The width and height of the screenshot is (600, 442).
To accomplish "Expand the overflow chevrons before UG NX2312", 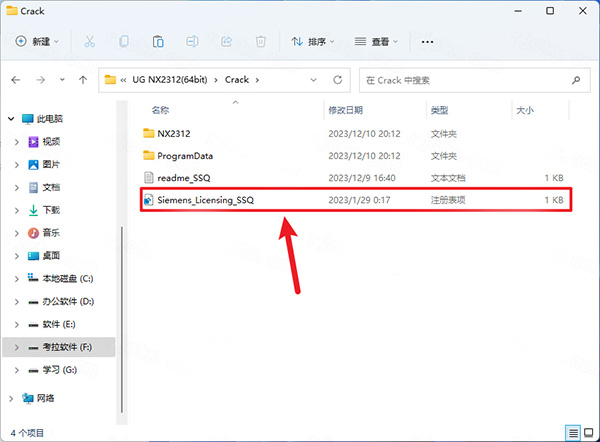I will click(123, 80).
